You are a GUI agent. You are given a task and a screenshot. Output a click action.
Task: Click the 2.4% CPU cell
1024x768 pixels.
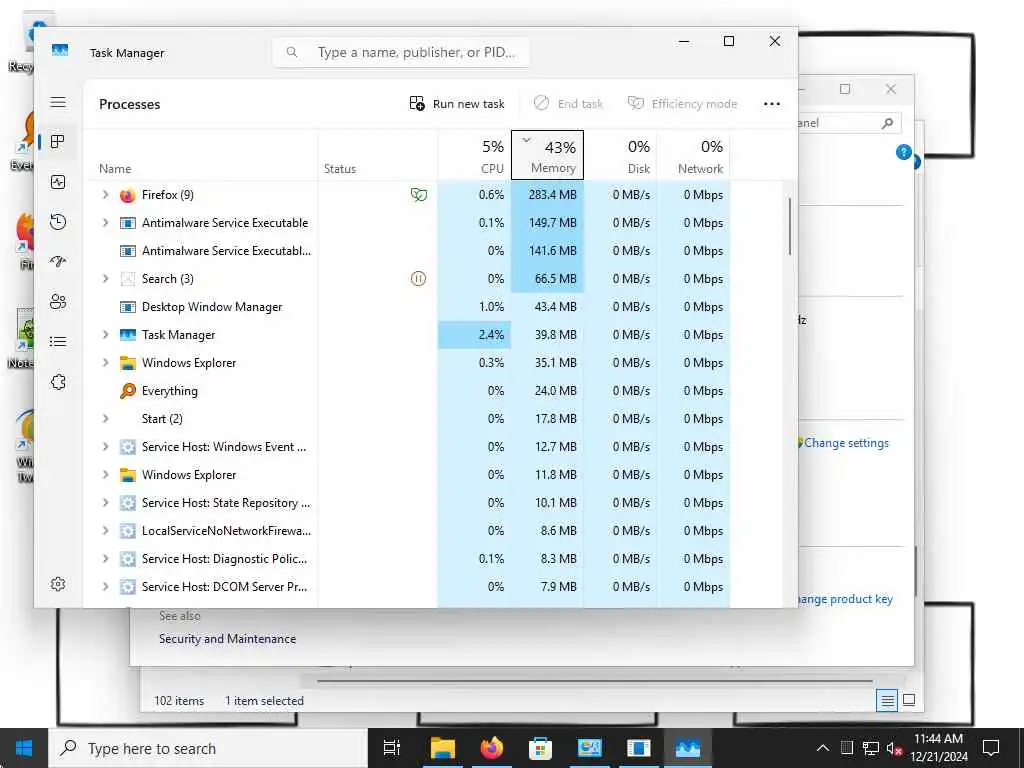click(x=474, y=334)
